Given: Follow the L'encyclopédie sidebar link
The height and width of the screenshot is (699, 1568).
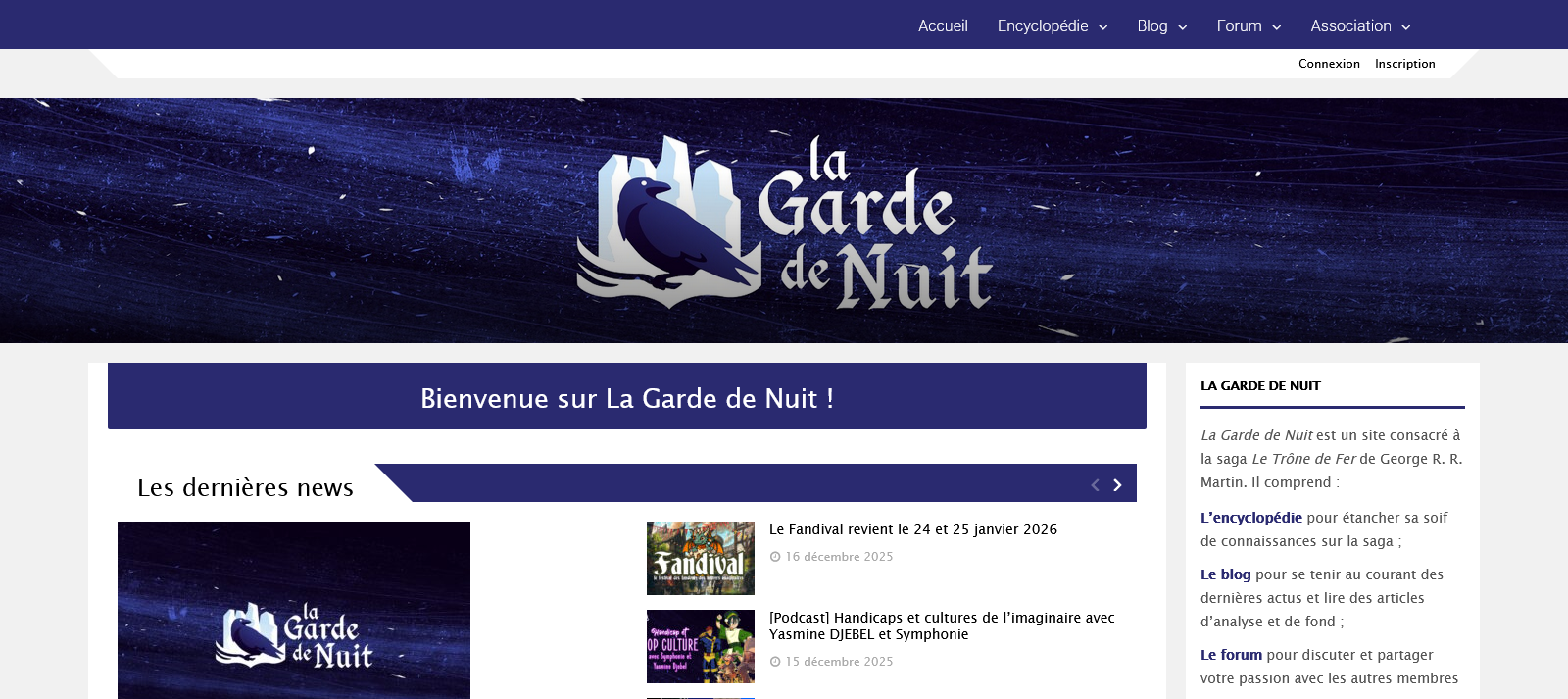Looking at the screenshot, I should (1251, 518).
